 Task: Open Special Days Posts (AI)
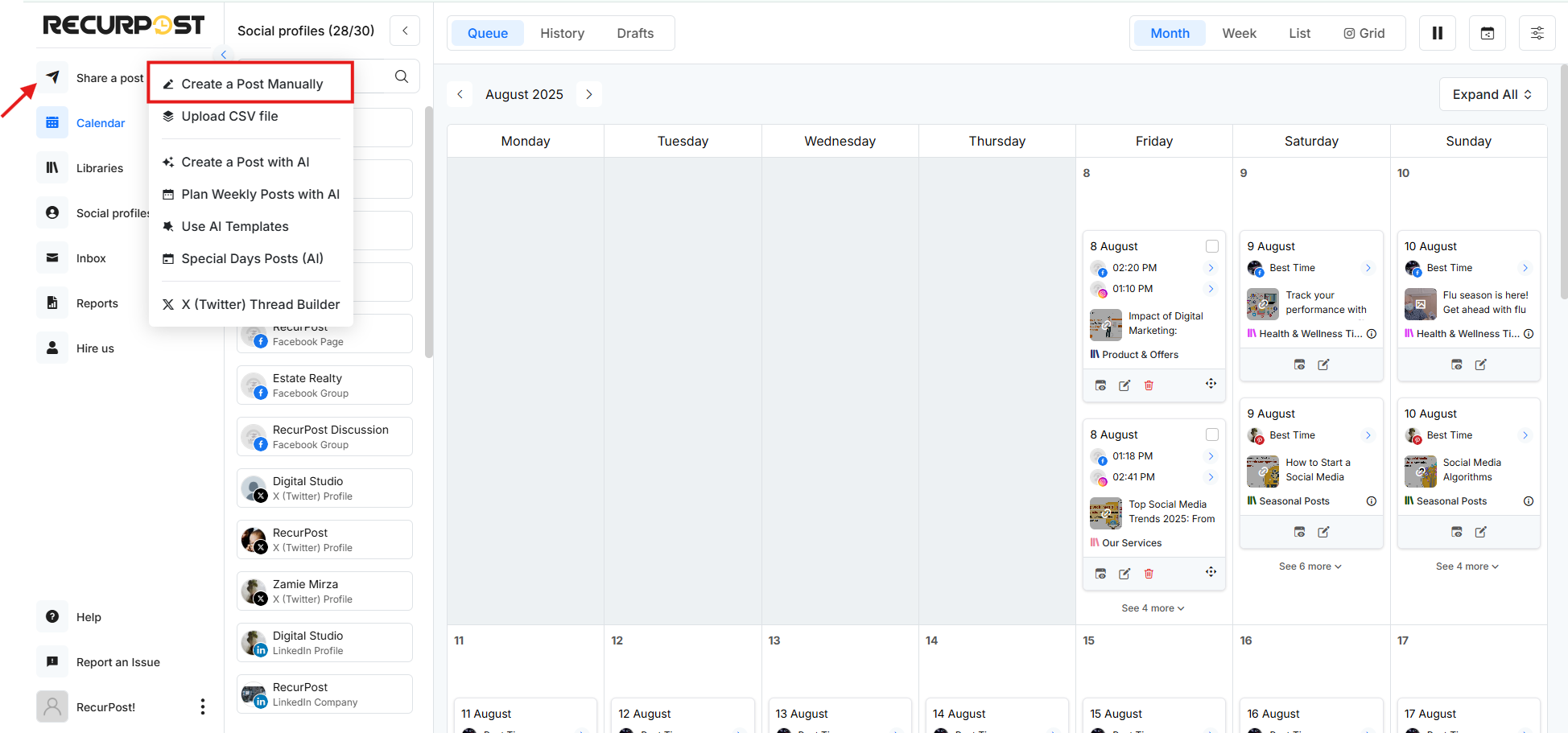pos(251,258)
